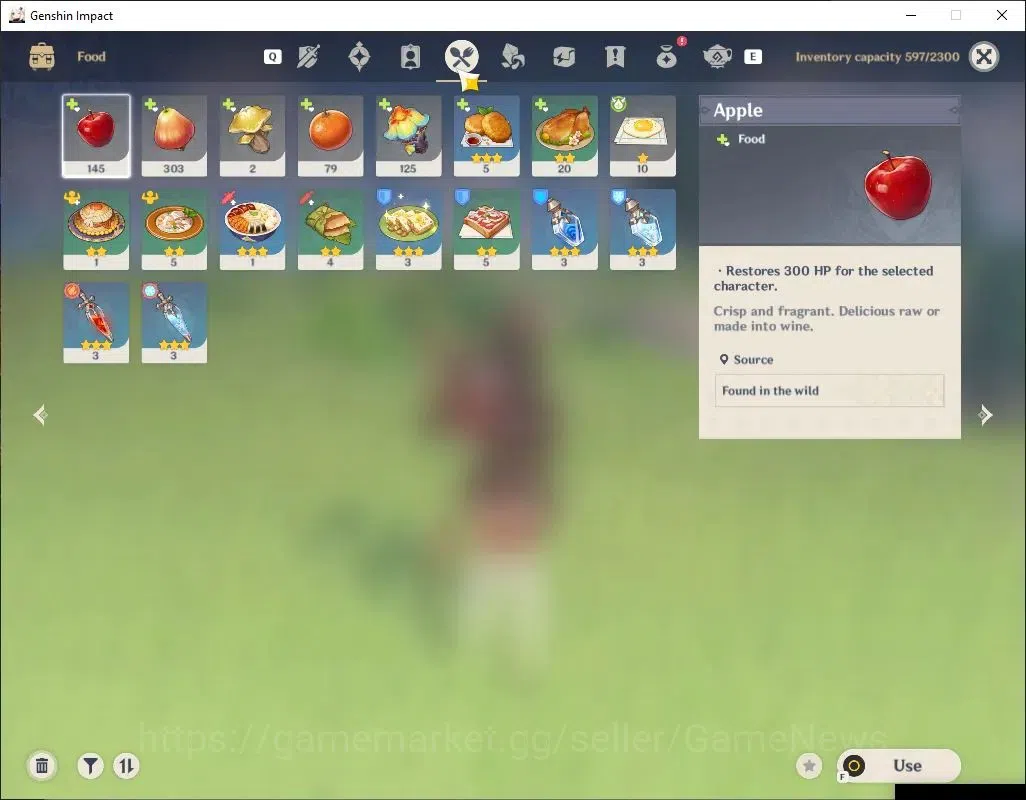
Task: Go to next page with right arrow
Action: click(985, 415)
